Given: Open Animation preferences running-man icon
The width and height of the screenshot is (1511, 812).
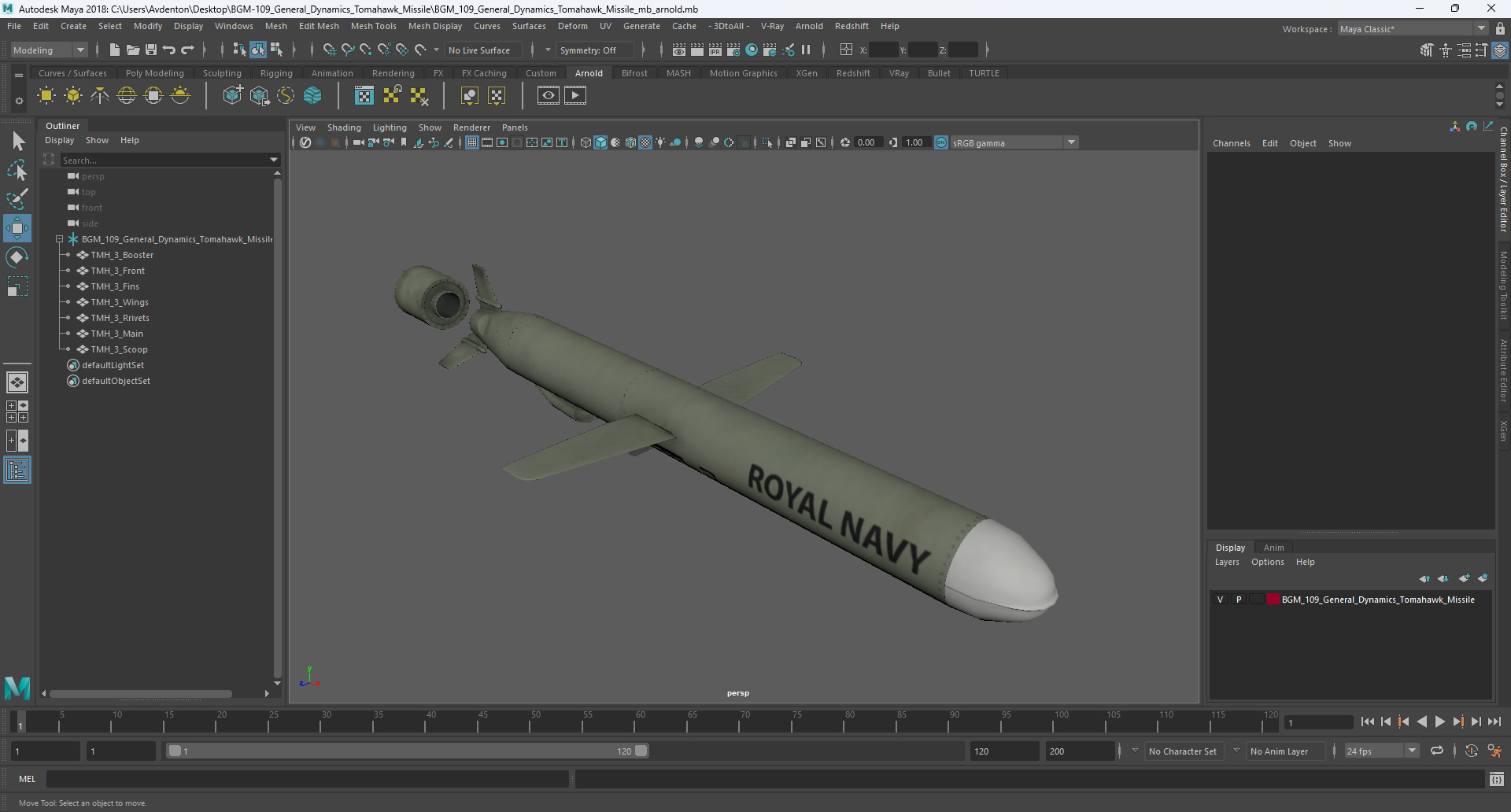Looking at the screenshot, I should coord(1494,751).
